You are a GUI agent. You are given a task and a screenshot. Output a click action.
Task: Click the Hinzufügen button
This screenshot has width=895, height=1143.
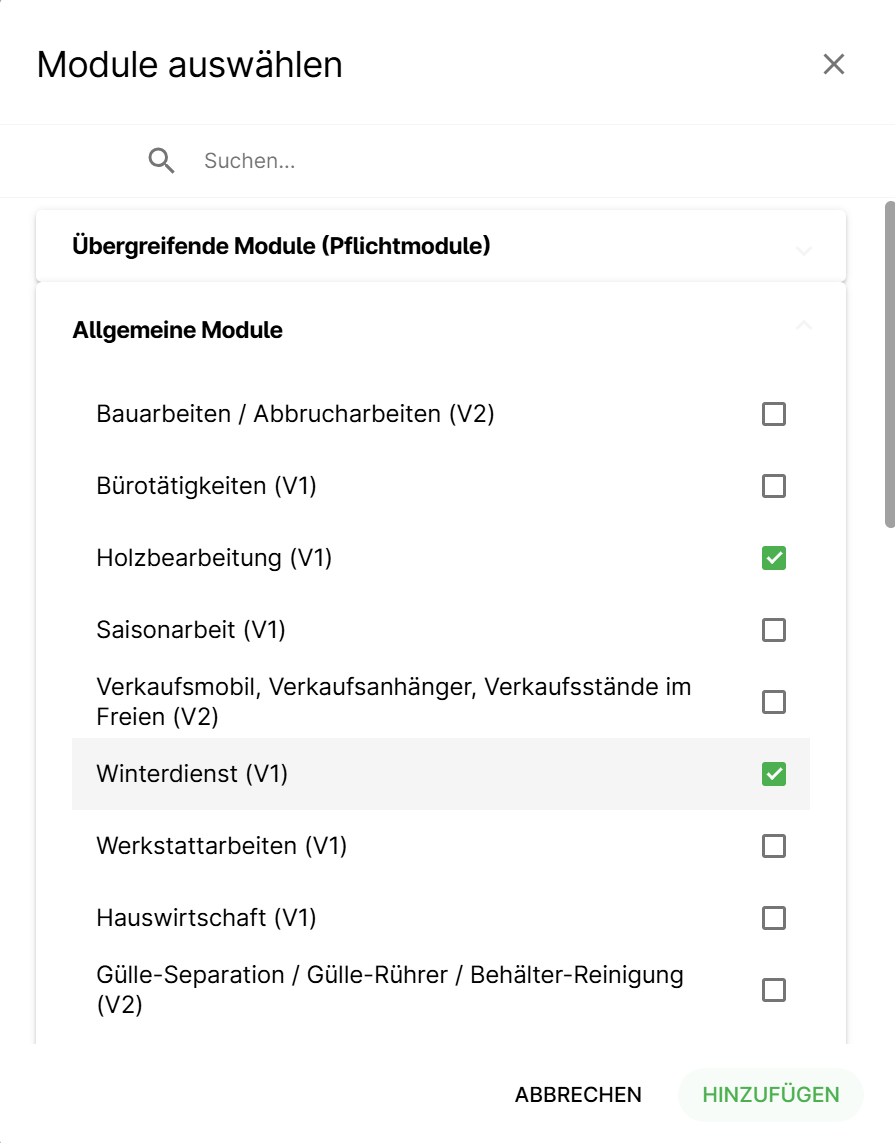[770, 1094]
